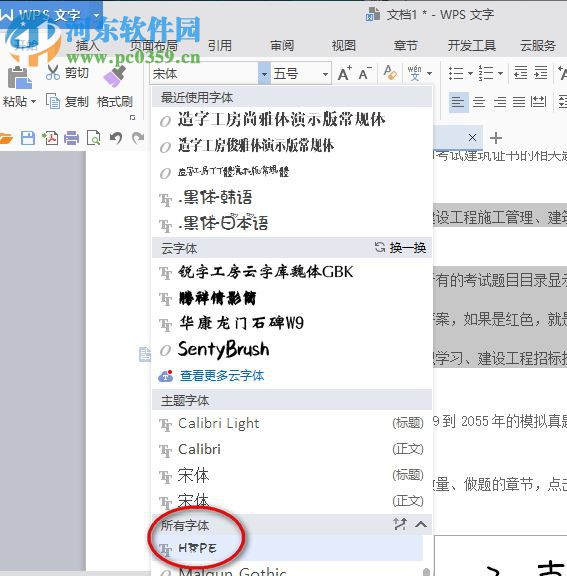567x576 pixels.
Task: Switch to the 审阅 tab
Action: [282, 46]
